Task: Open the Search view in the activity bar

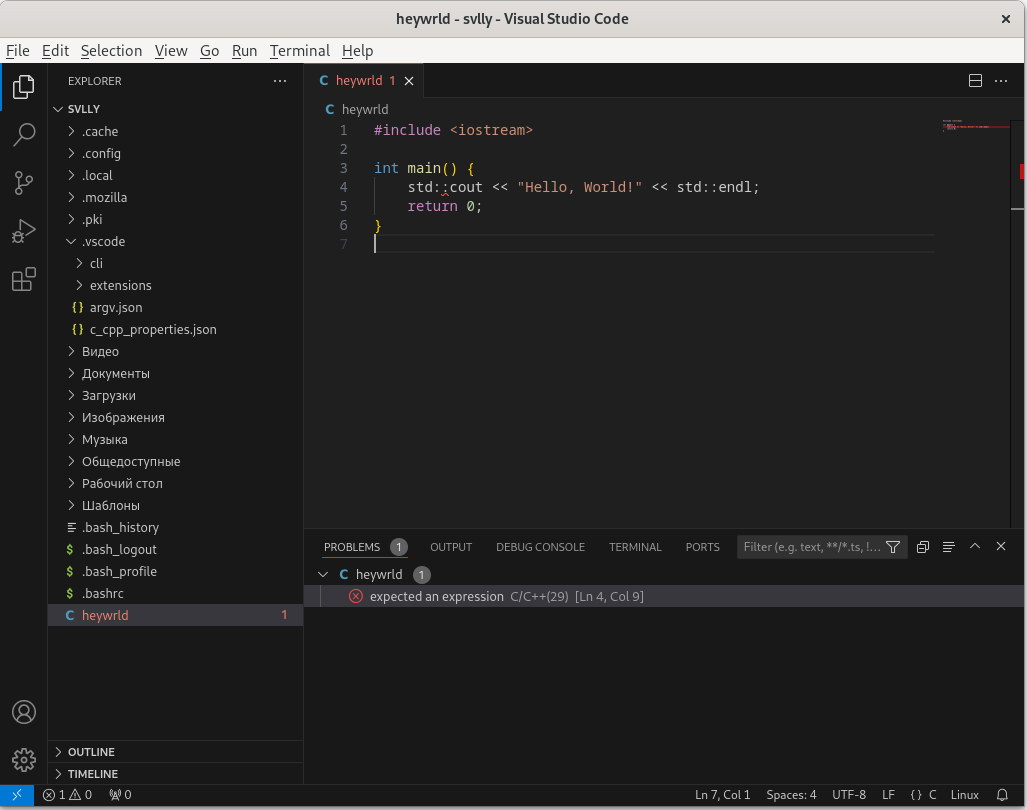Action: click(23, 135)
